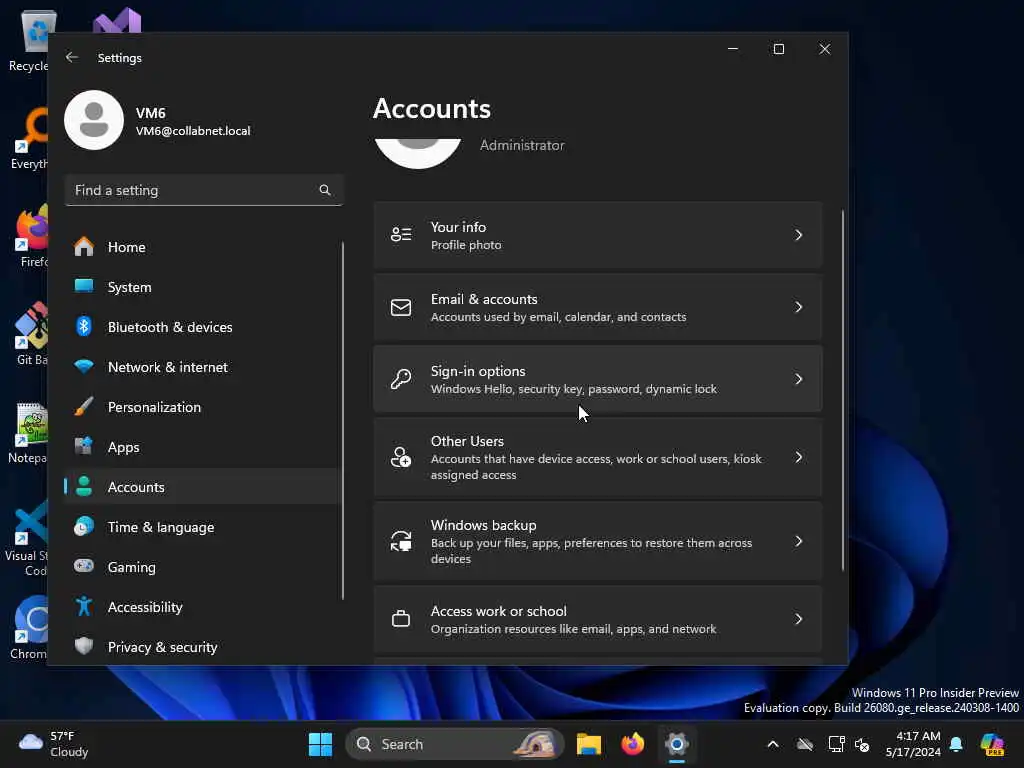Click the Access work or school briefcase icon
Viewport: 1024px width, 768px height.
click(401, 618)
